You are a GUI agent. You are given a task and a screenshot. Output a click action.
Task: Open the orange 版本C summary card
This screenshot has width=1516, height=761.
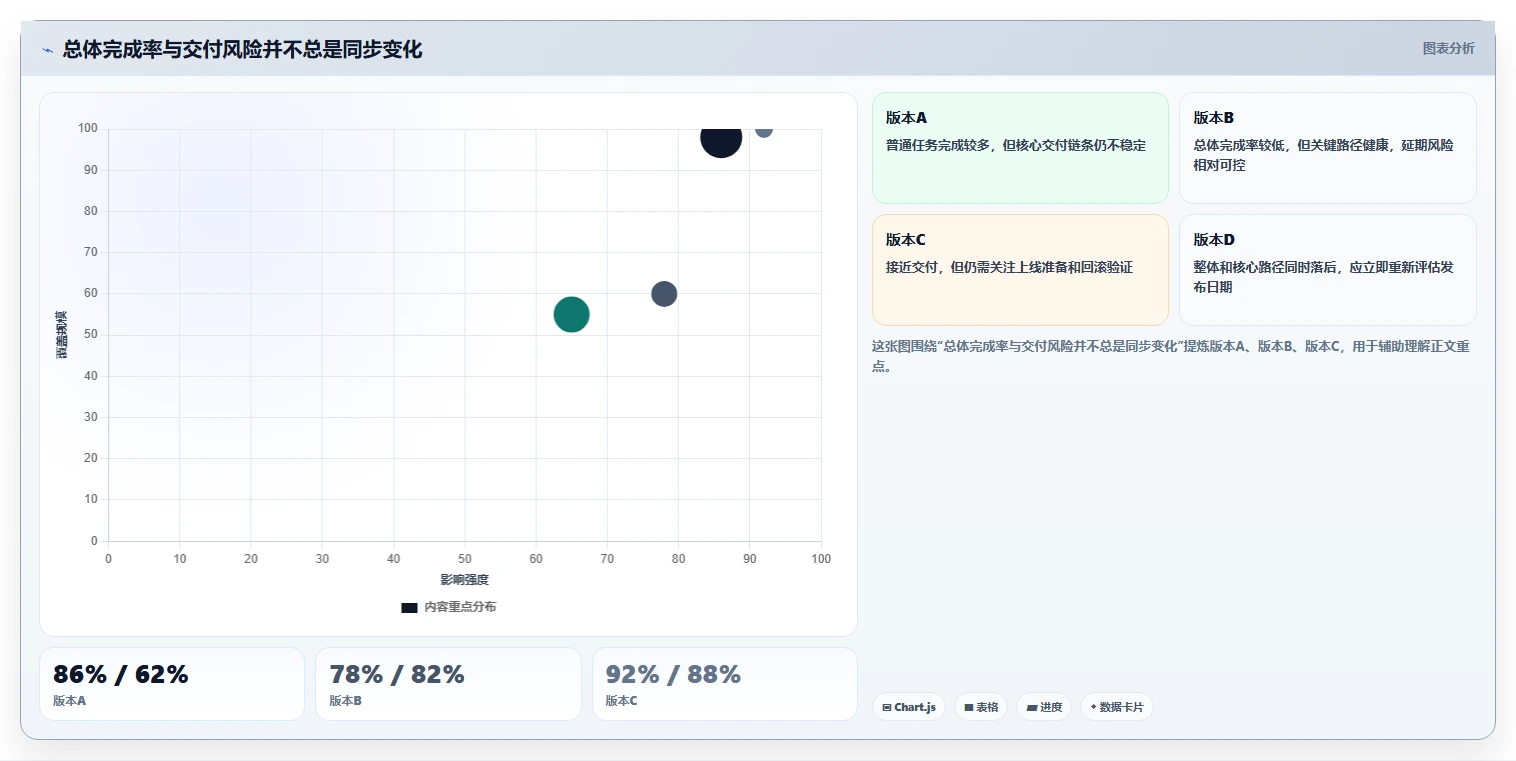click(x=1020, y=270)
